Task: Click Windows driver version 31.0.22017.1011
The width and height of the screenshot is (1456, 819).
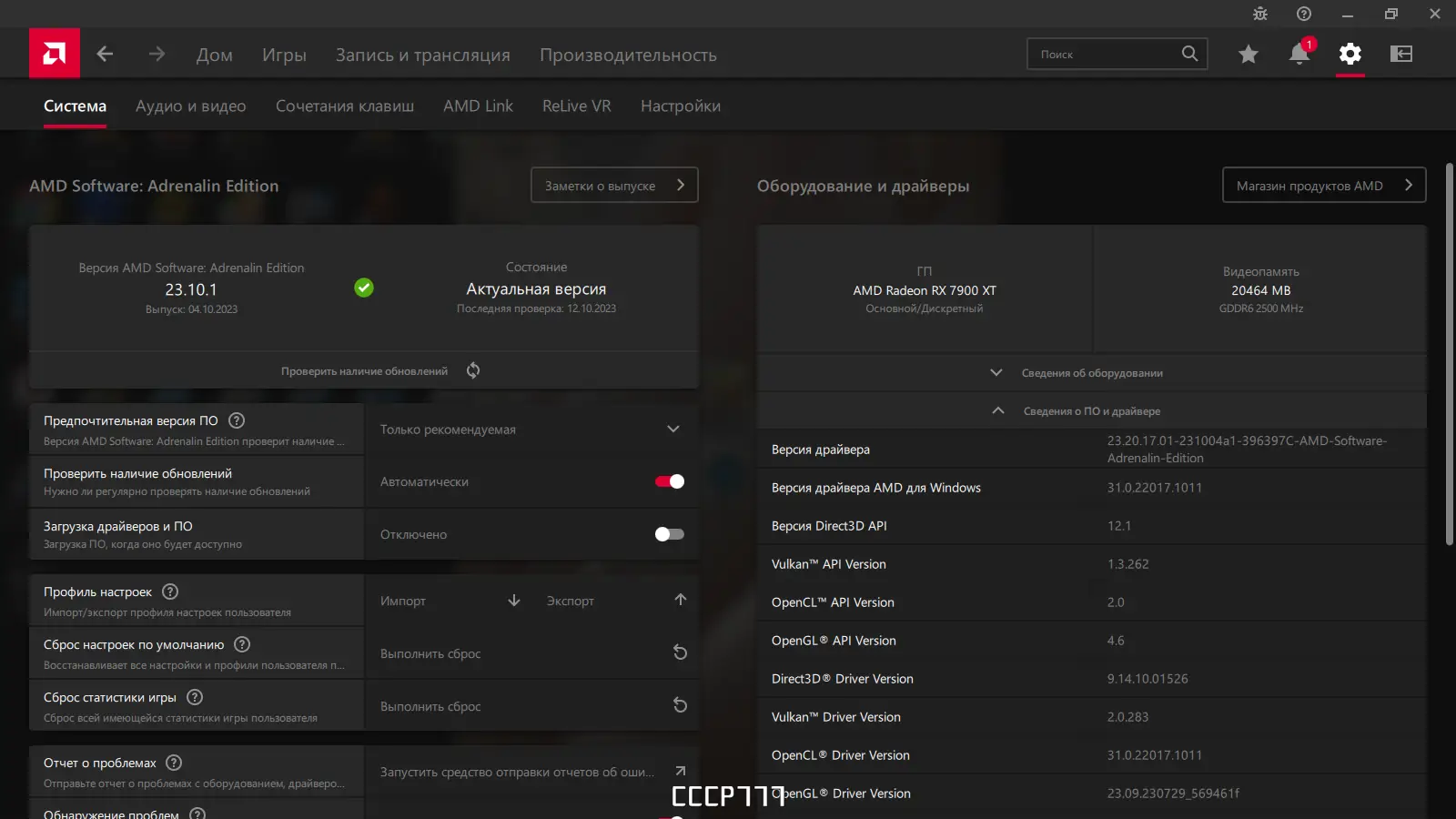Action: (x=1155, y=488)
